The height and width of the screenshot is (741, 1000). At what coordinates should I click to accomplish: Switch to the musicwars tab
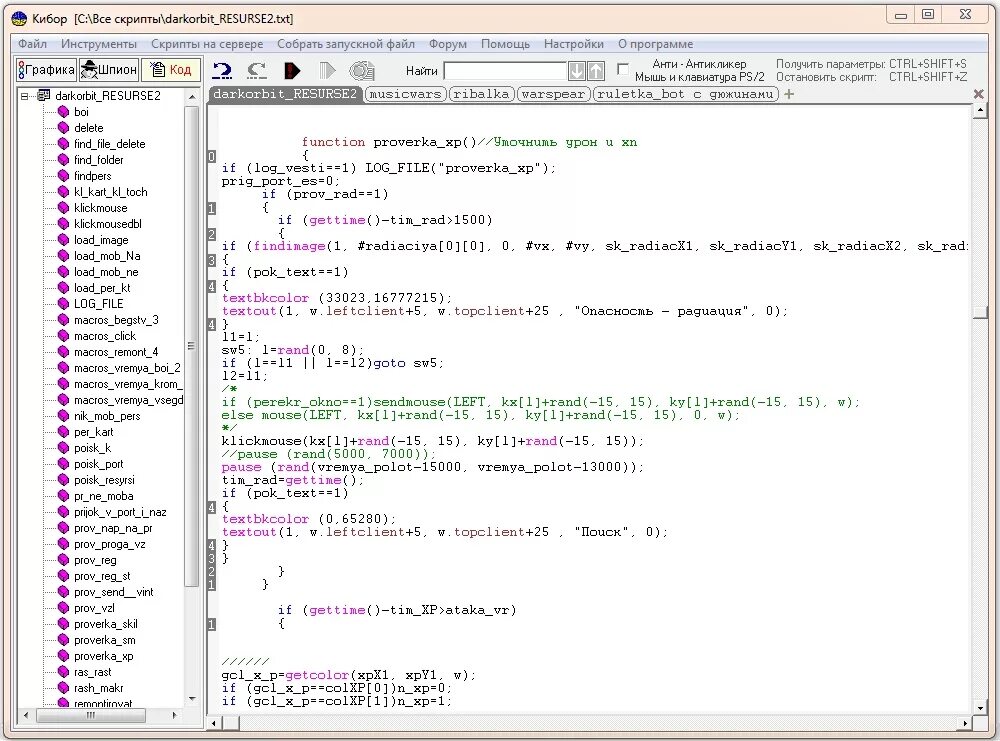pos(405,94)
